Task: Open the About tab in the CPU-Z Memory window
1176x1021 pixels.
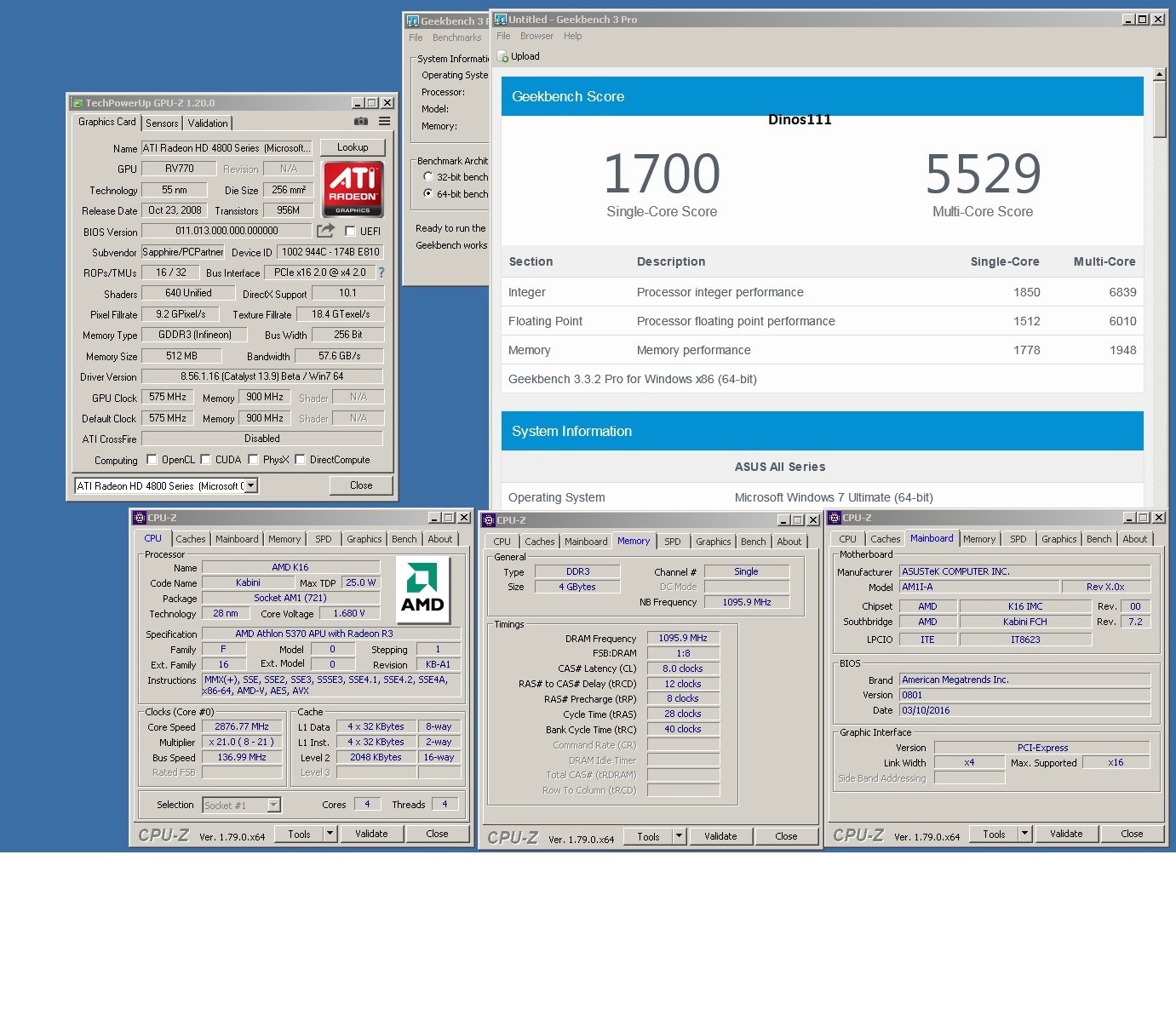Action: (x=789, y=542)
